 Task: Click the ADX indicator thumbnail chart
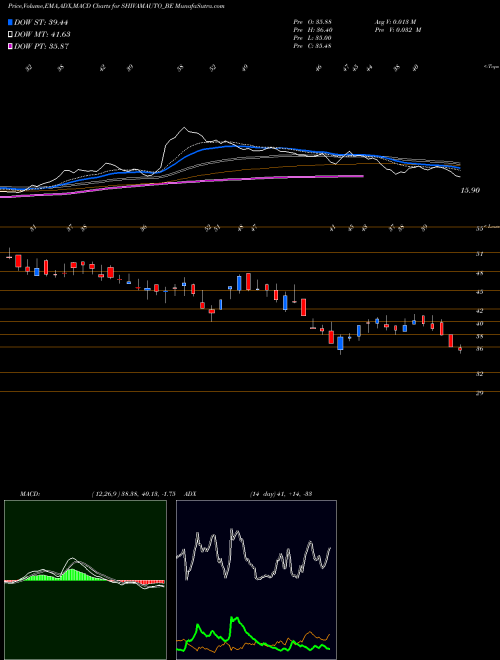256,580
